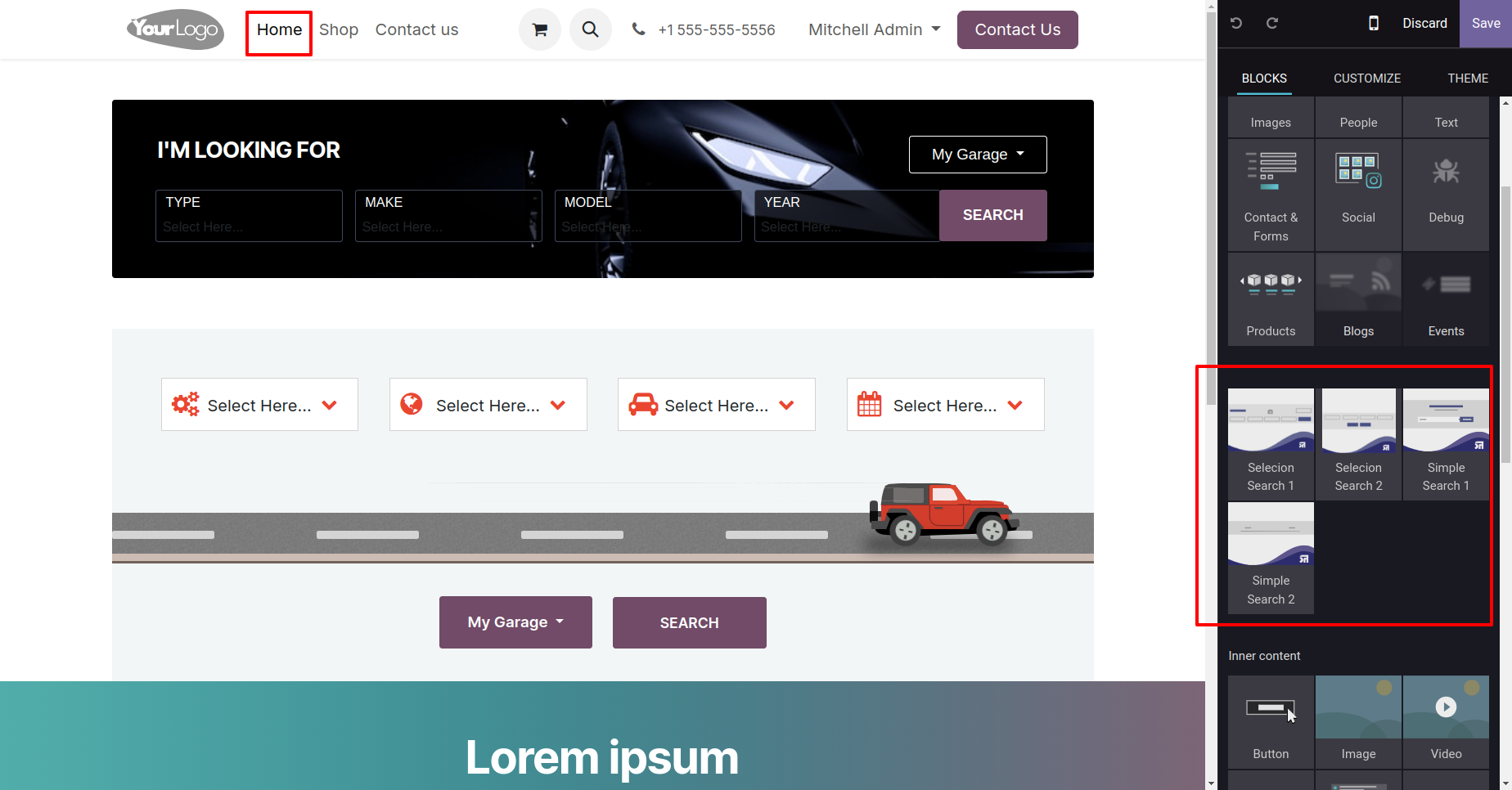Select the Contact & Forms block
Image resolution: width=1512 pixels, height=790 pixels.
(x=1271, y=195)
